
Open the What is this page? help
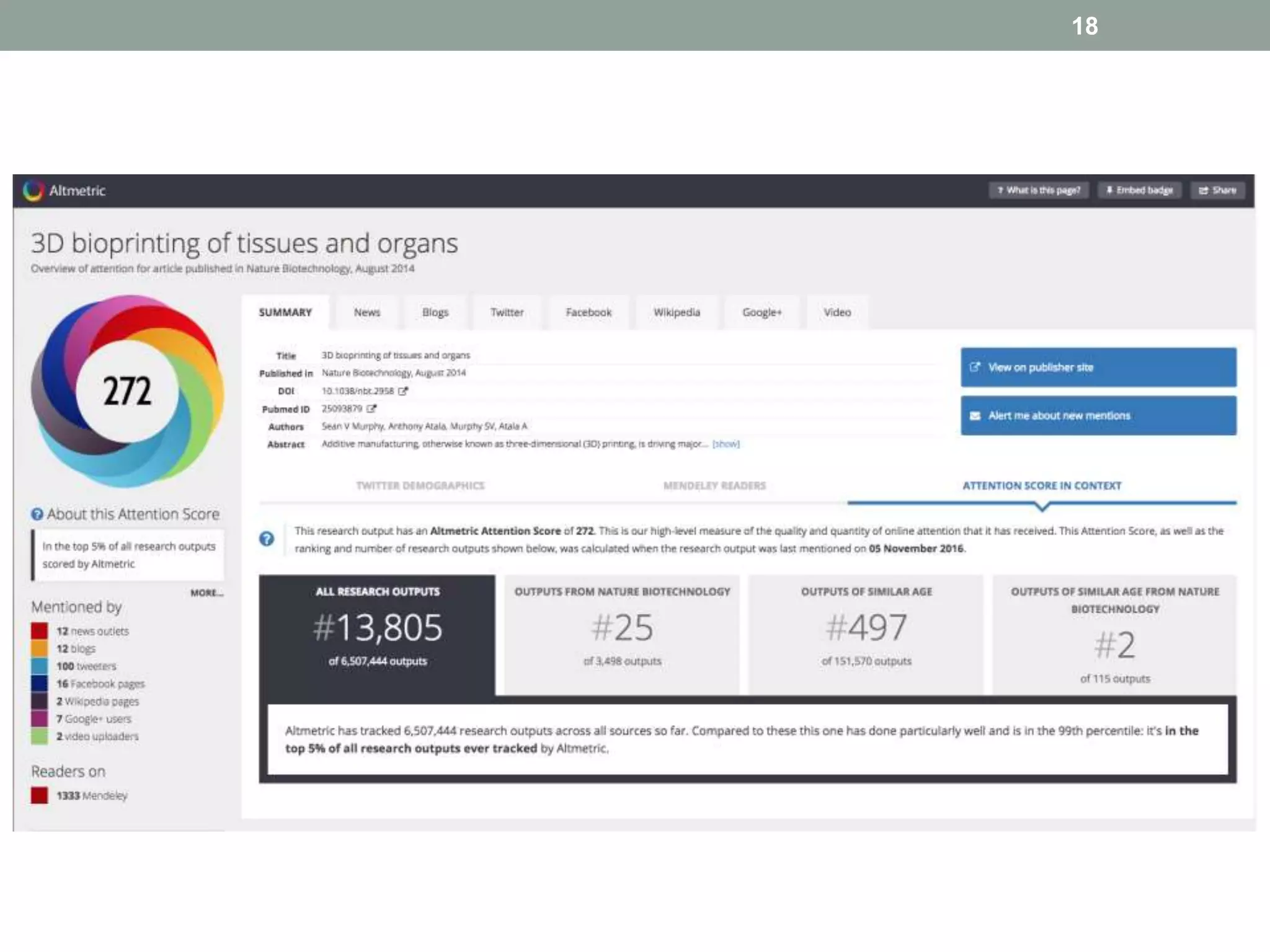pyautogui.click(x=1039, y=190)
